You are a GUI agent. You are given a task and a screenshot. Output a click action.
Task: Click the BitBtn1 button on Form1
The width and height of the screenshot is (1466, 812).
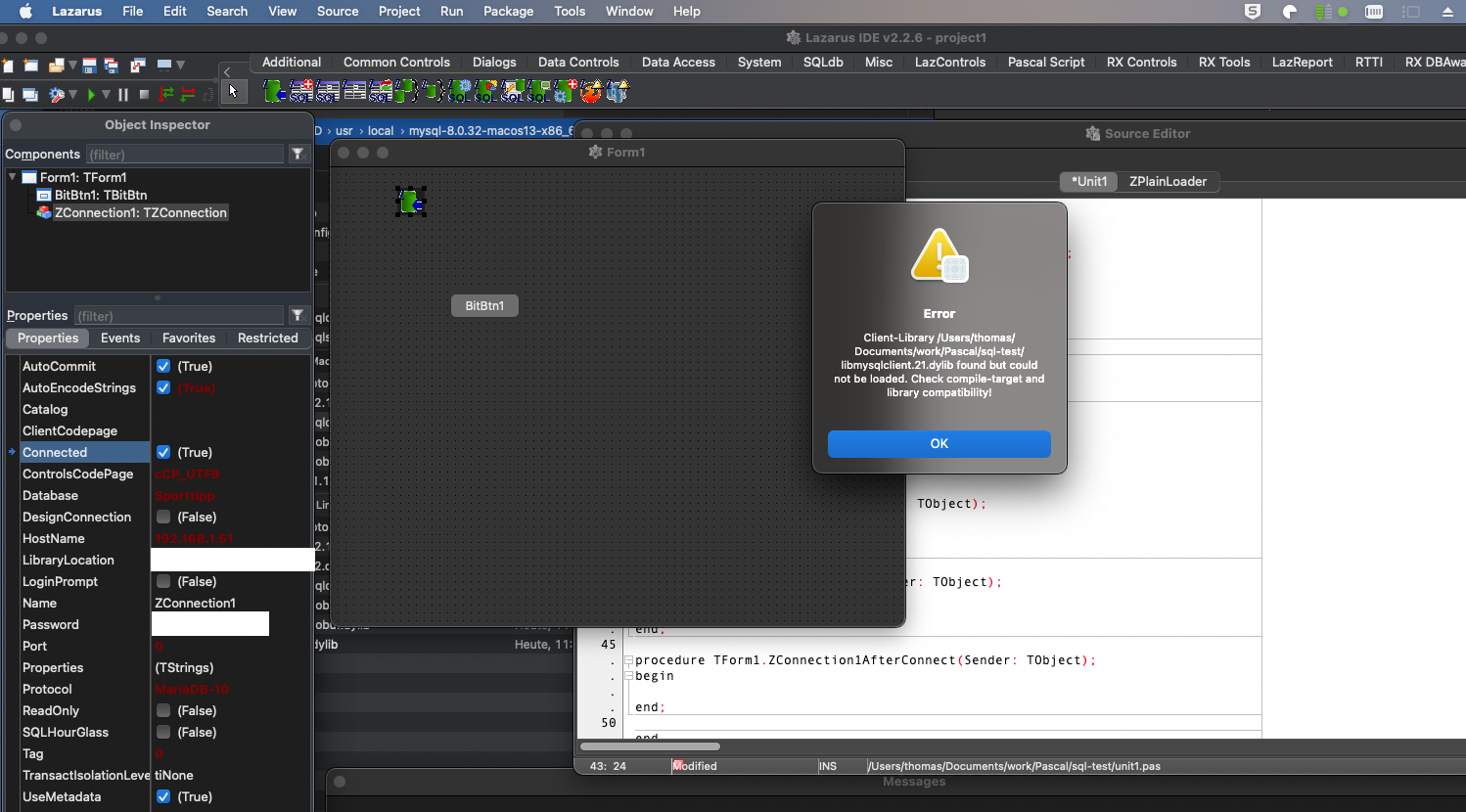pyautogui.click(x=484, y=306)
